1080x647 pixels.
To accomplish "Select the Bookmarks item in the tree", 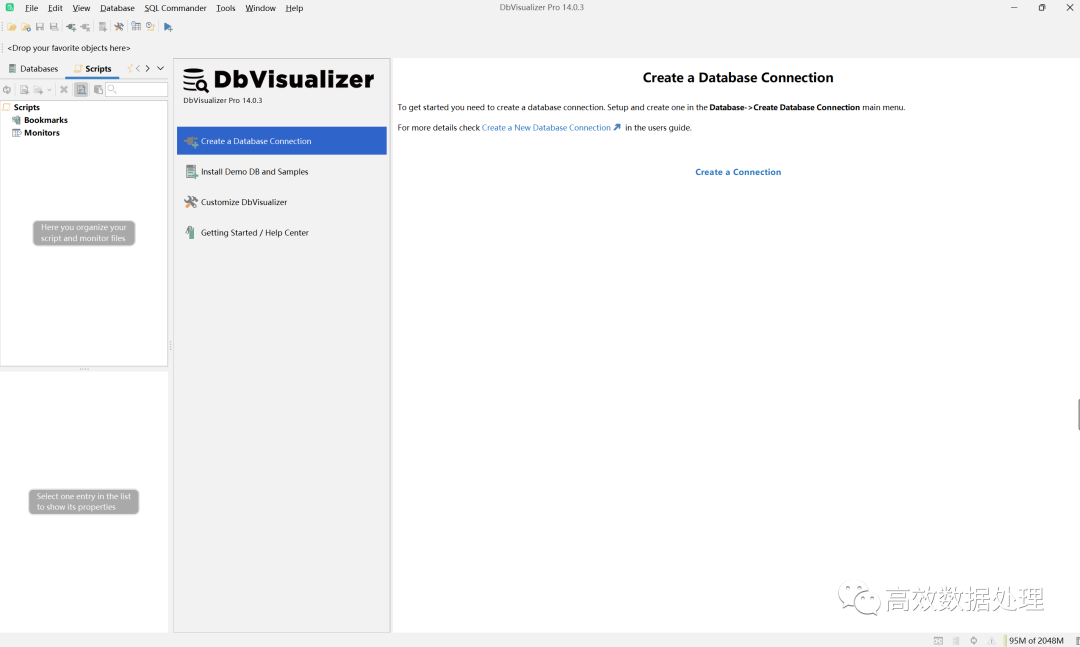I will pyautogui.click(x=46, y=119).
